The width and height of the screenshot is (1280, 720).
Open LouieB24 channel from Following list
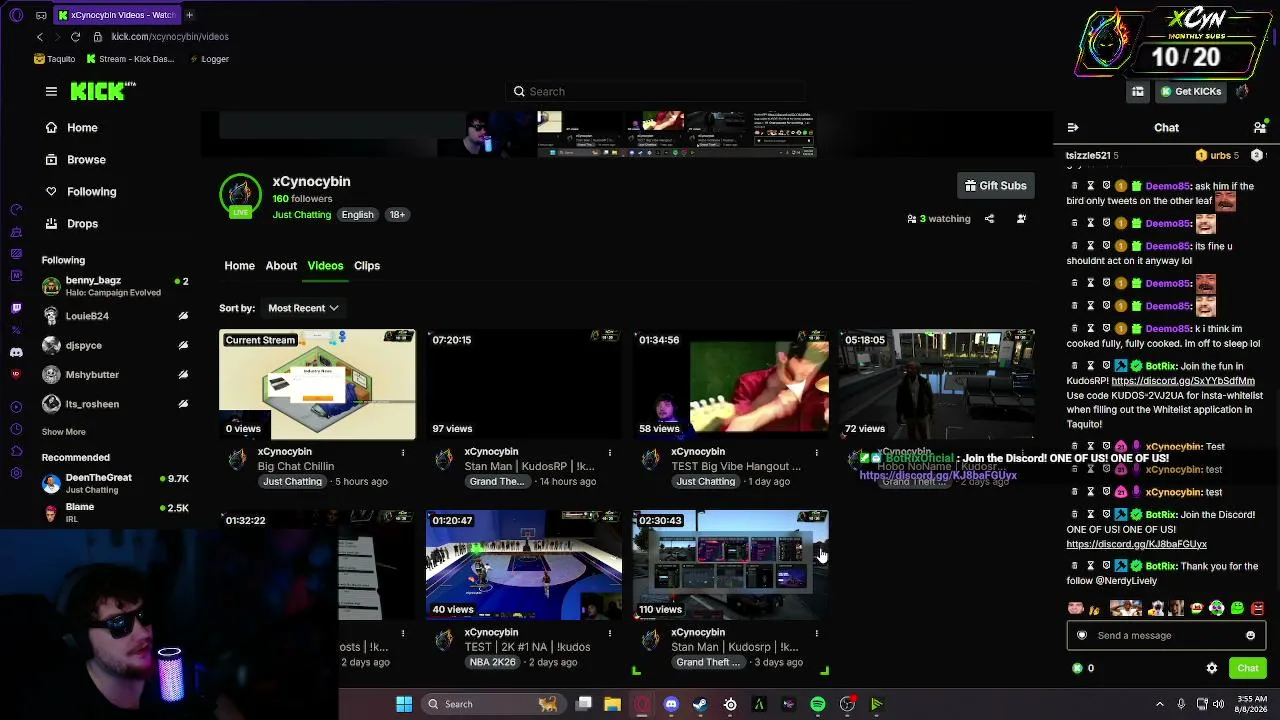tap(115, 316)
